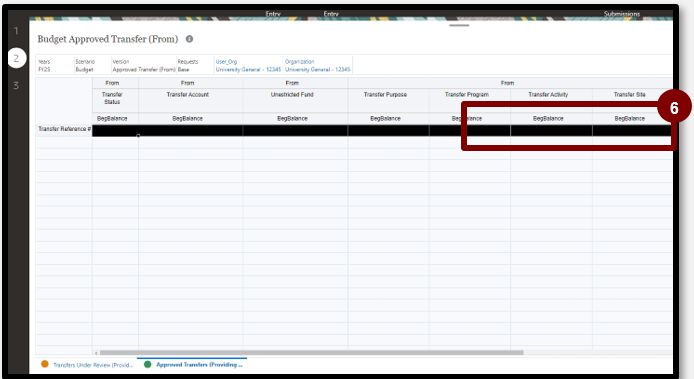
Task: Select vertical tab 2 in the sidebar
Action: pos(16,58)
